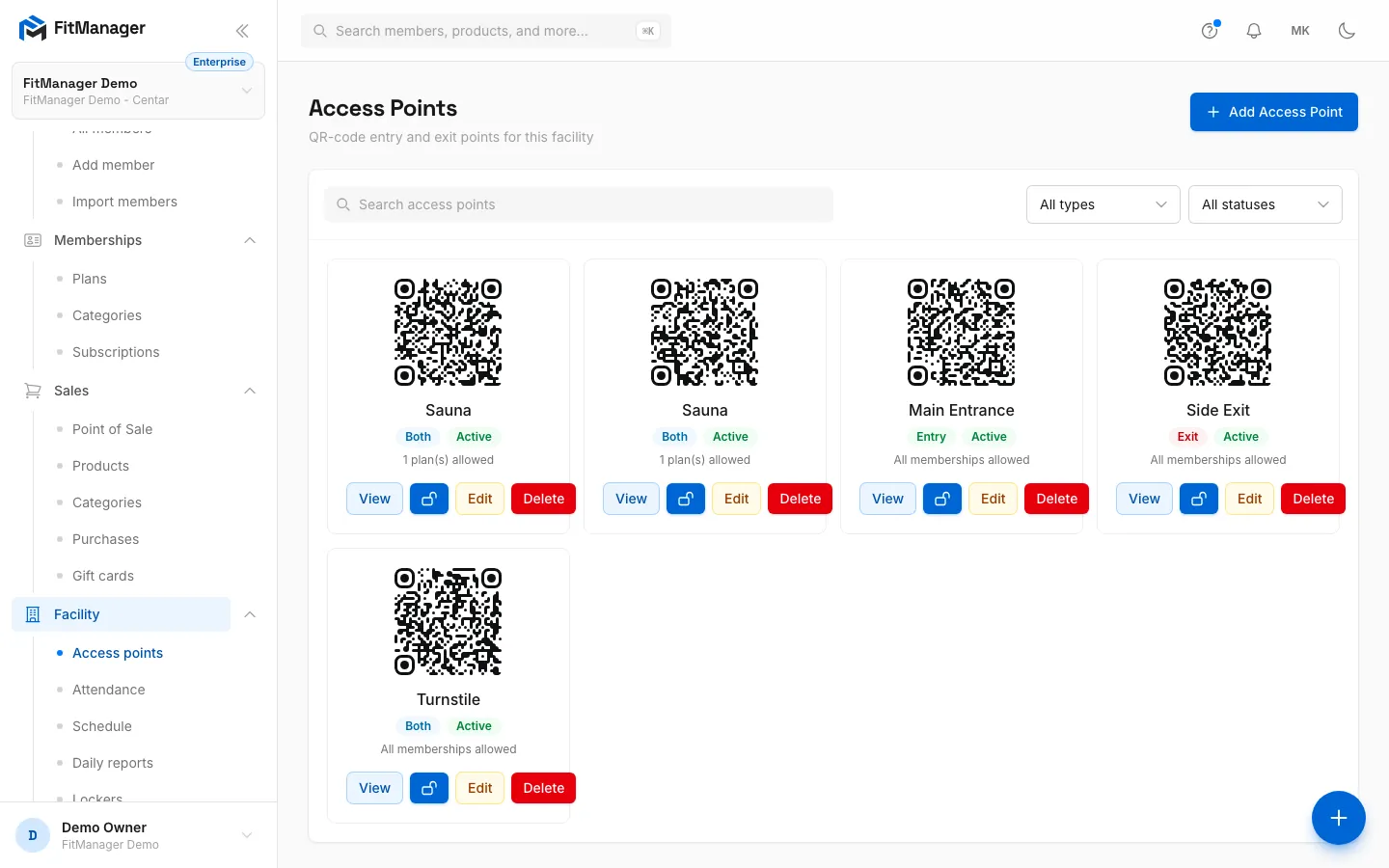The image size is (1389, 868).
Task: Click the floating blue plus button
Action: click(x=1338, y=818)
